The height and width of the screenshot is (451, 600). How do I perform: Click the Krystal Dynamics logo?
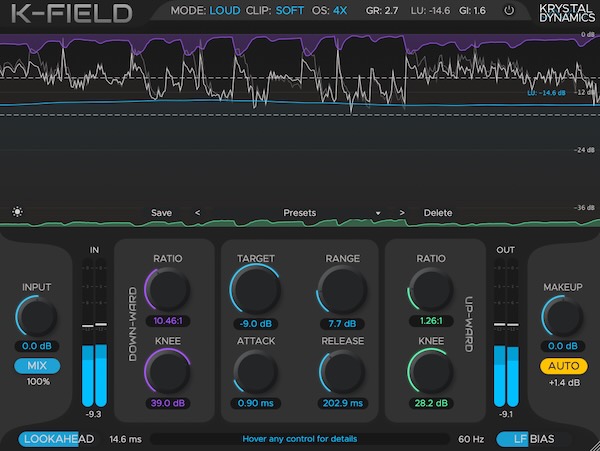tap(567, 13)
